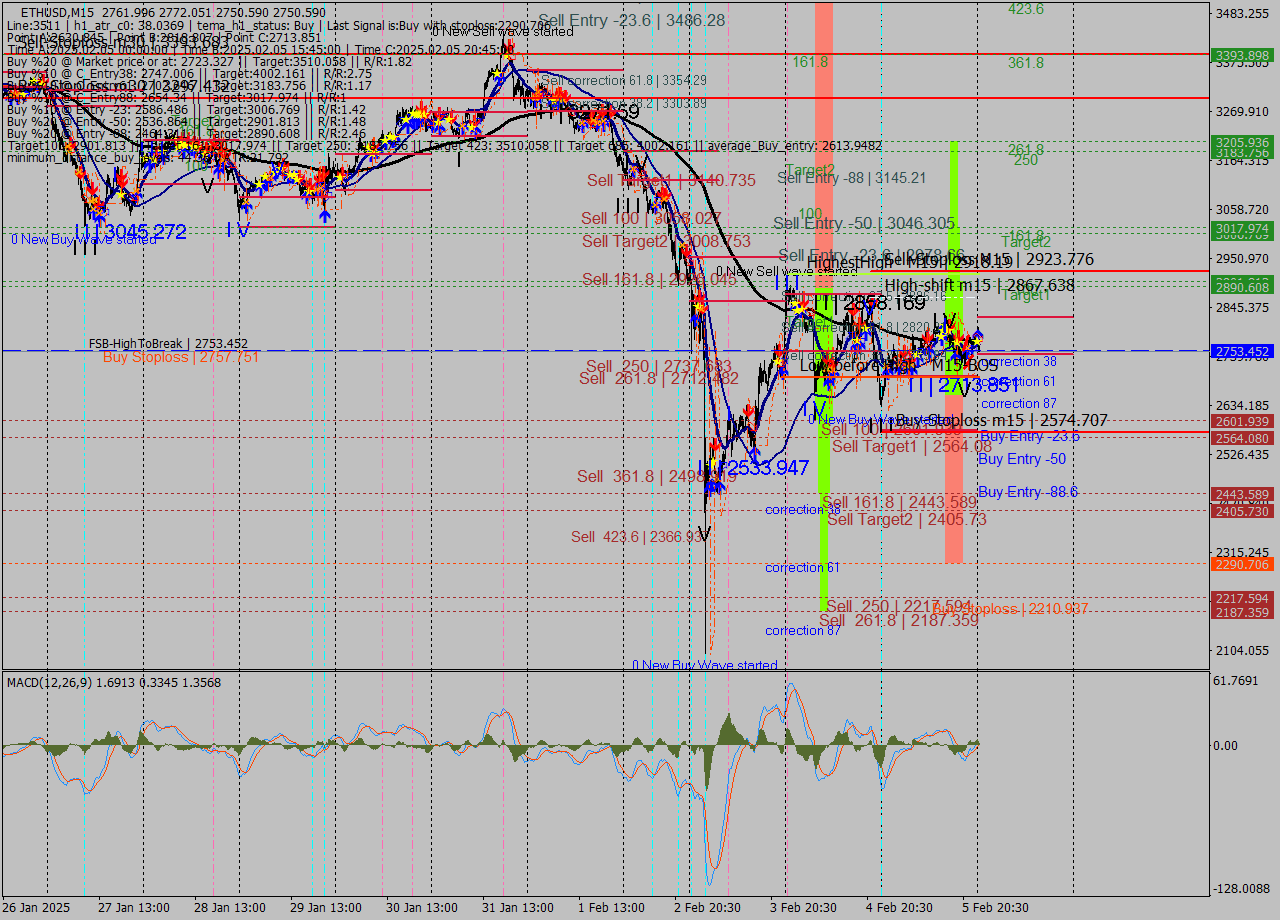Click the blue 'I V' wave count marker
The image size is (1280, 920).
click(x=235, y=228)
